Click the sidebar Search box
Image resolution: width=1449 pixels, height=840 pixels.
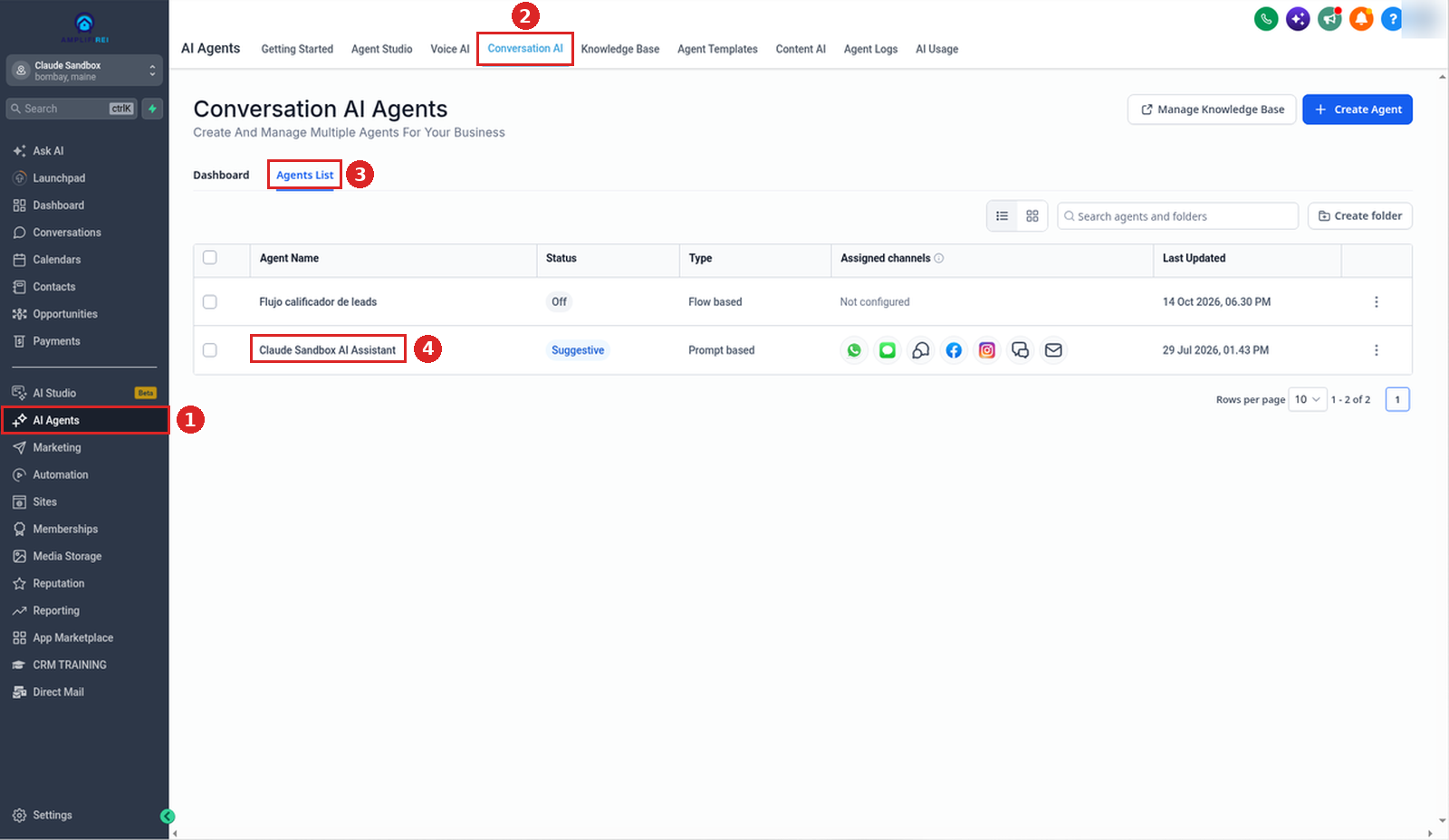72,109
